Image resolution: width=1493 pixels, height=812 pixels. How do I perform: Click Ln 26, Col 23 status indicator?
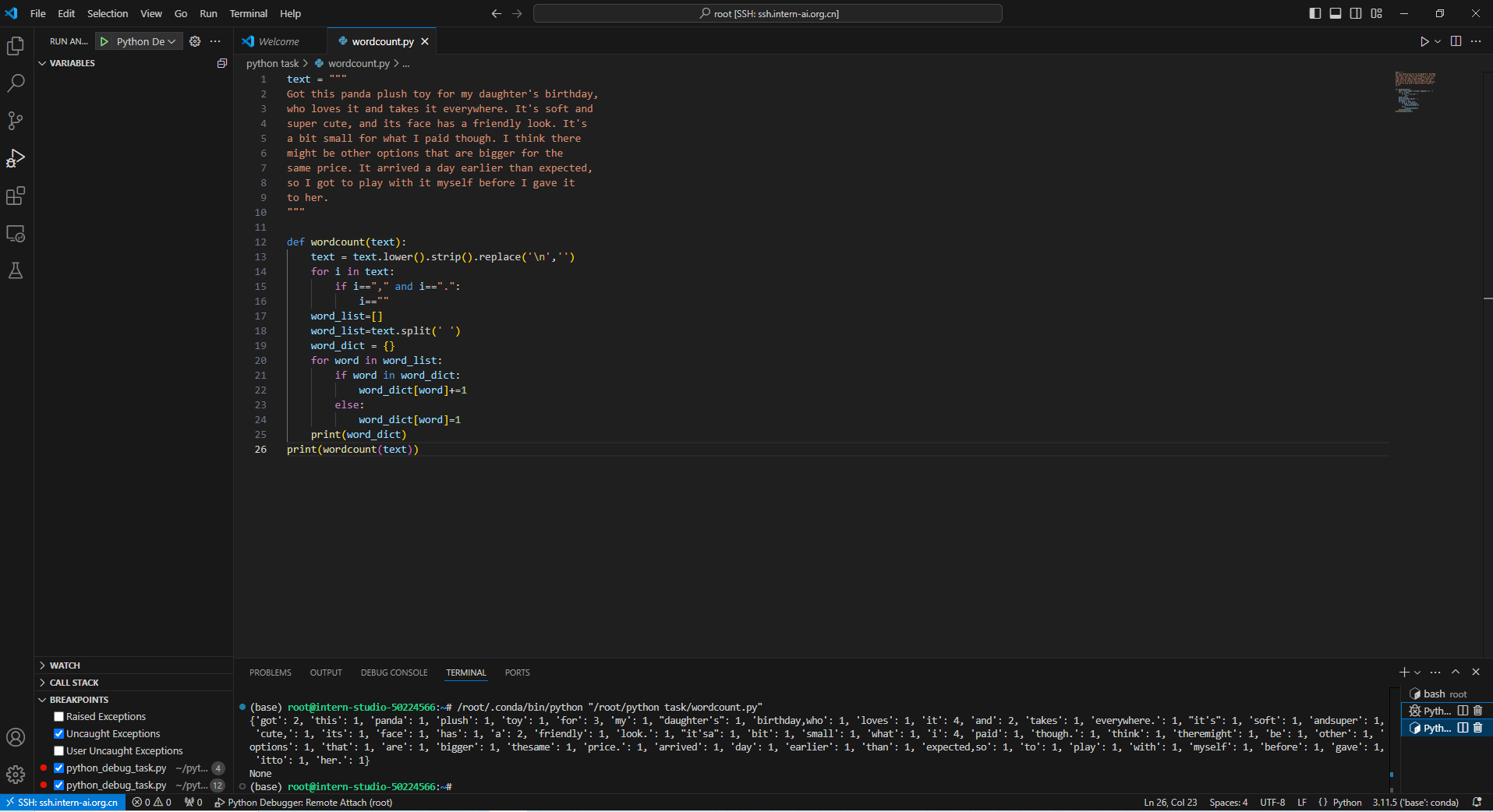click(1169, 803)
